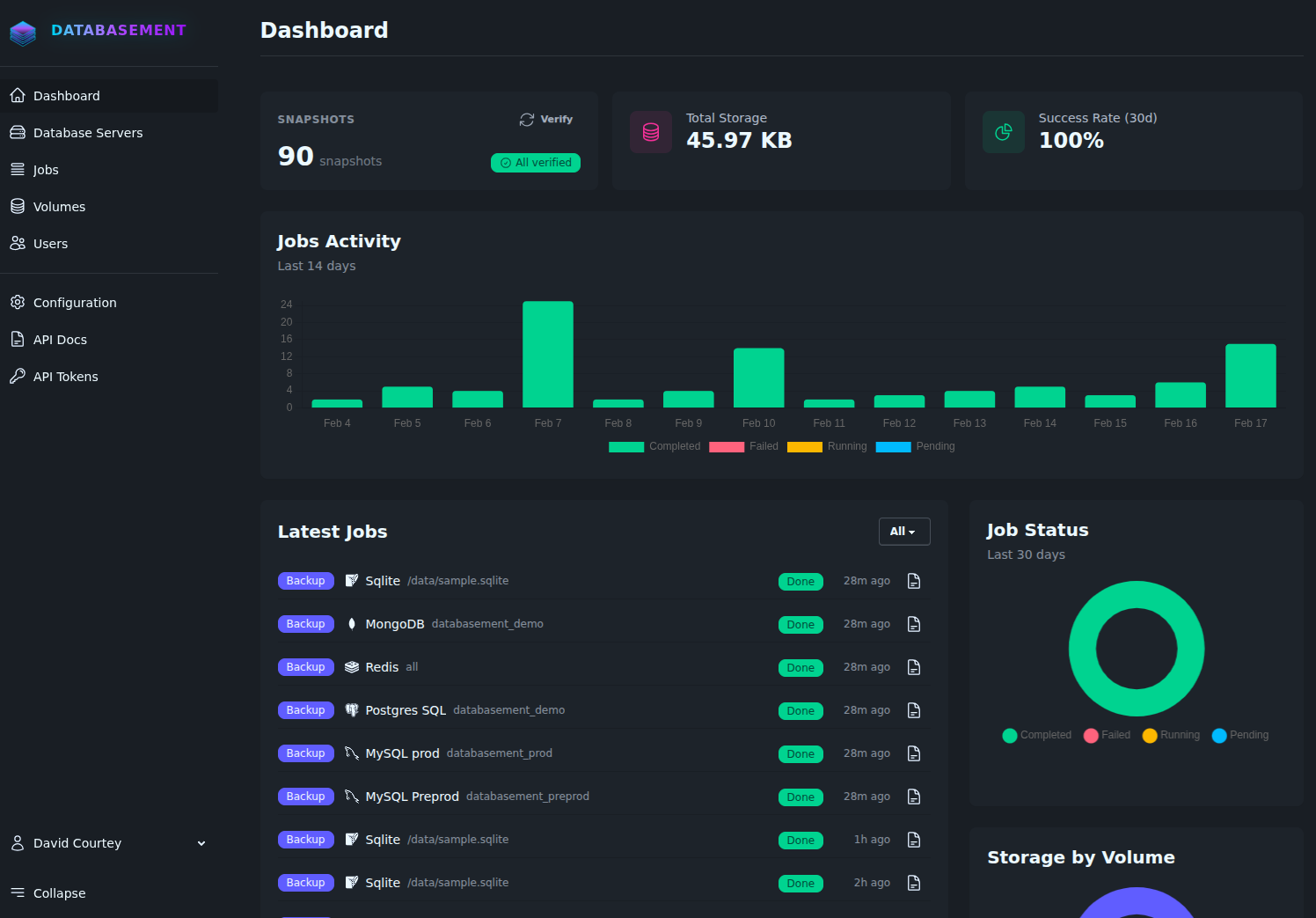Click the green Job Status donut ring

coord(1137,595)
